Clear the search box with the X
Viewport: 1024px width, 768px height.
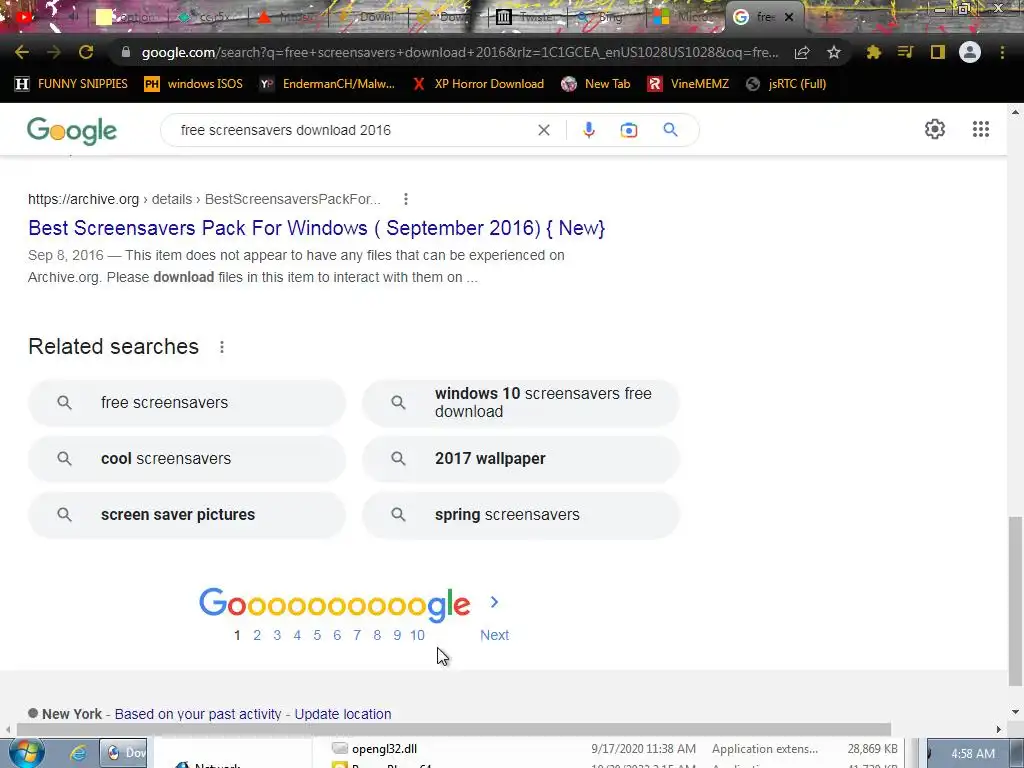pyautogui.click(x=543, y=130)
